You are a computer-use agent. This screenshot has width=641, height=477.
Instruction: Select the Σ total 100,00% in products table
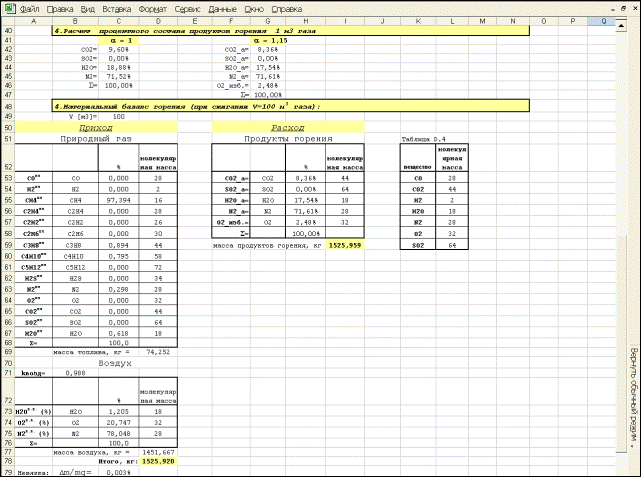[x=305, y=233]
